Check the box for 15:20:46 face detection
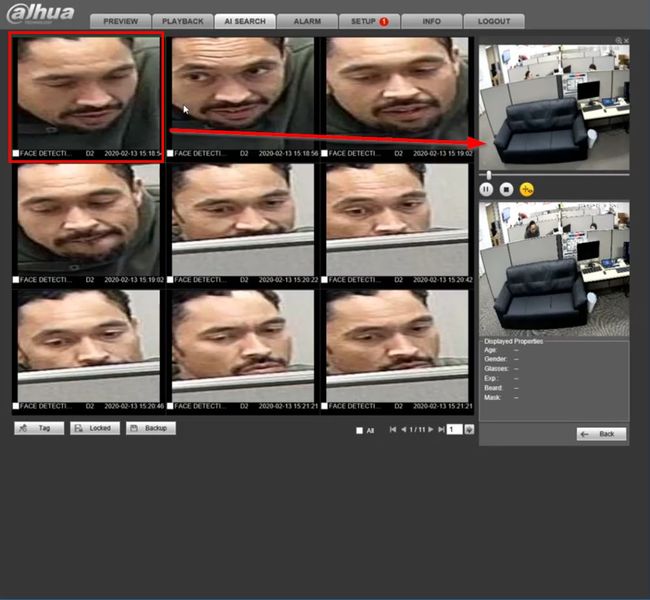The width and height of the screenshot is (650, 600). [x=16, y=406]
